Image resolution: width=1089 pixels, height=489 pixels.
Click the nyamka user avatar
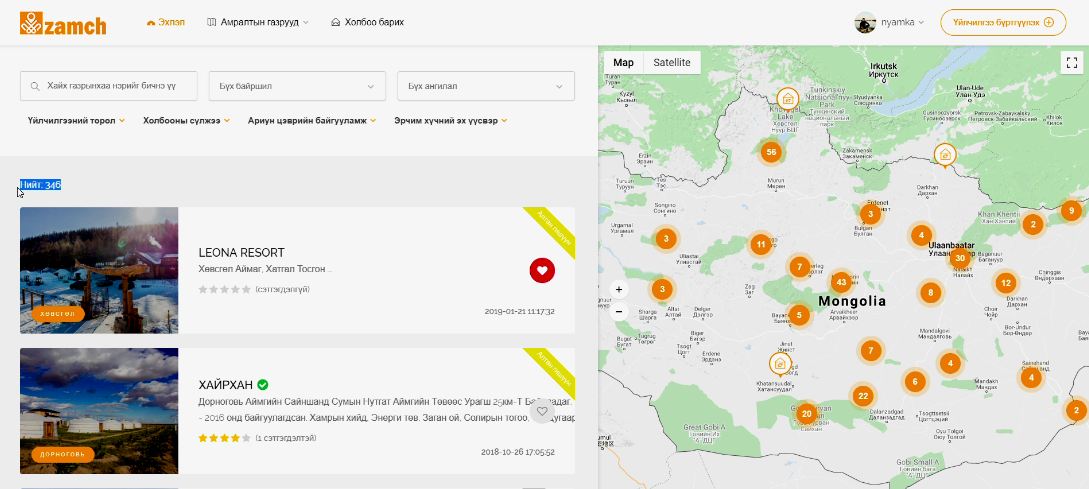click(865, 22)
